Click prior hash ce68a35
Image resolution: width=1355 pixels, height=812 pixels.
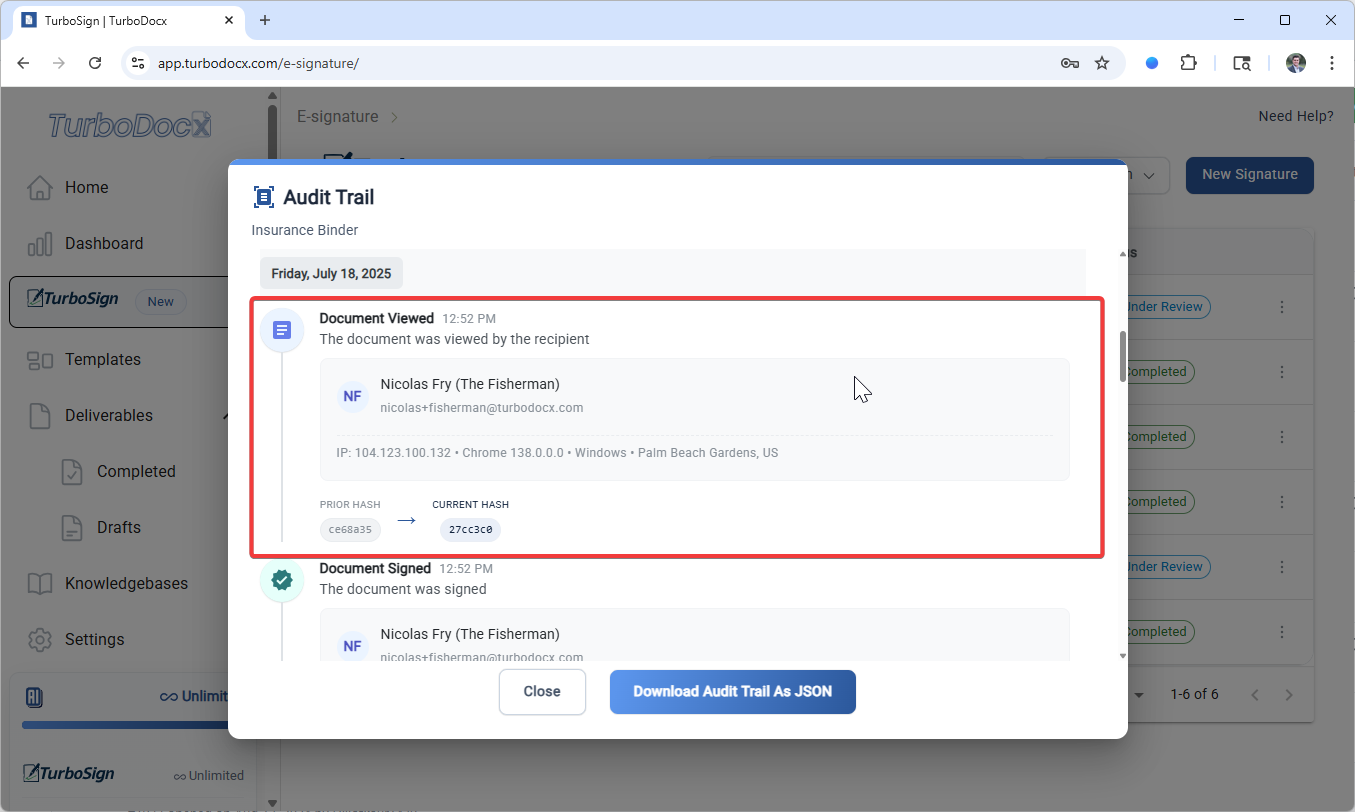[350, 530]
